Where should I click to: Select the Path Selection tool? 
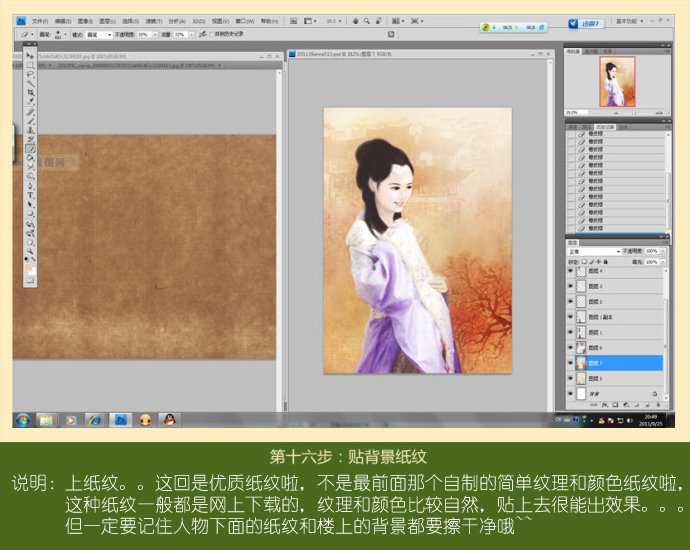coord(30,204)
